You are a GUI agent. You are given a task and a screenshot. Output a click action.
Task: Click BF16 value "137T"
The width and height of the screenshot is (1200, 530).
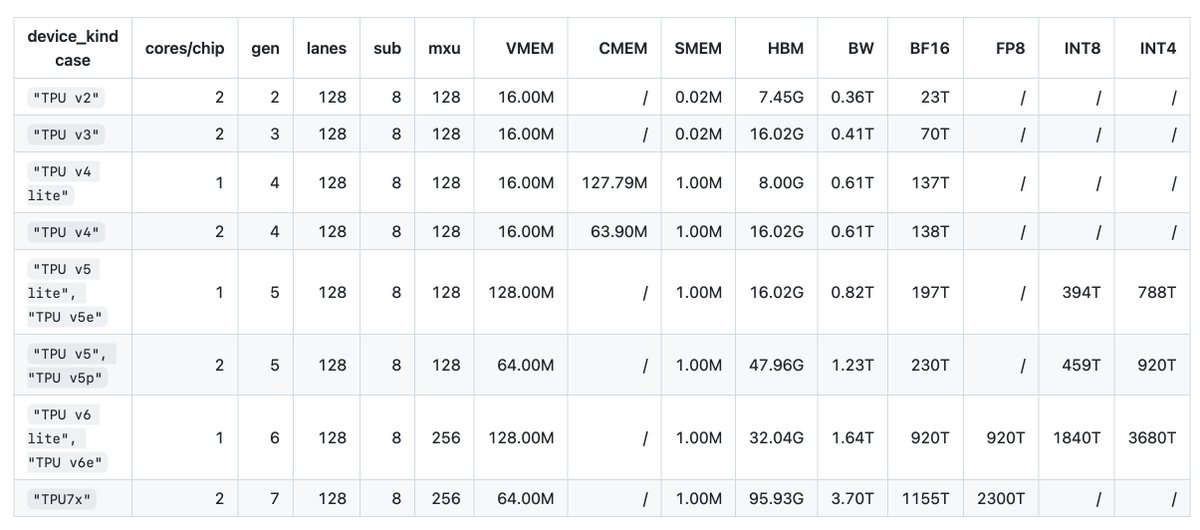(931, 182)
